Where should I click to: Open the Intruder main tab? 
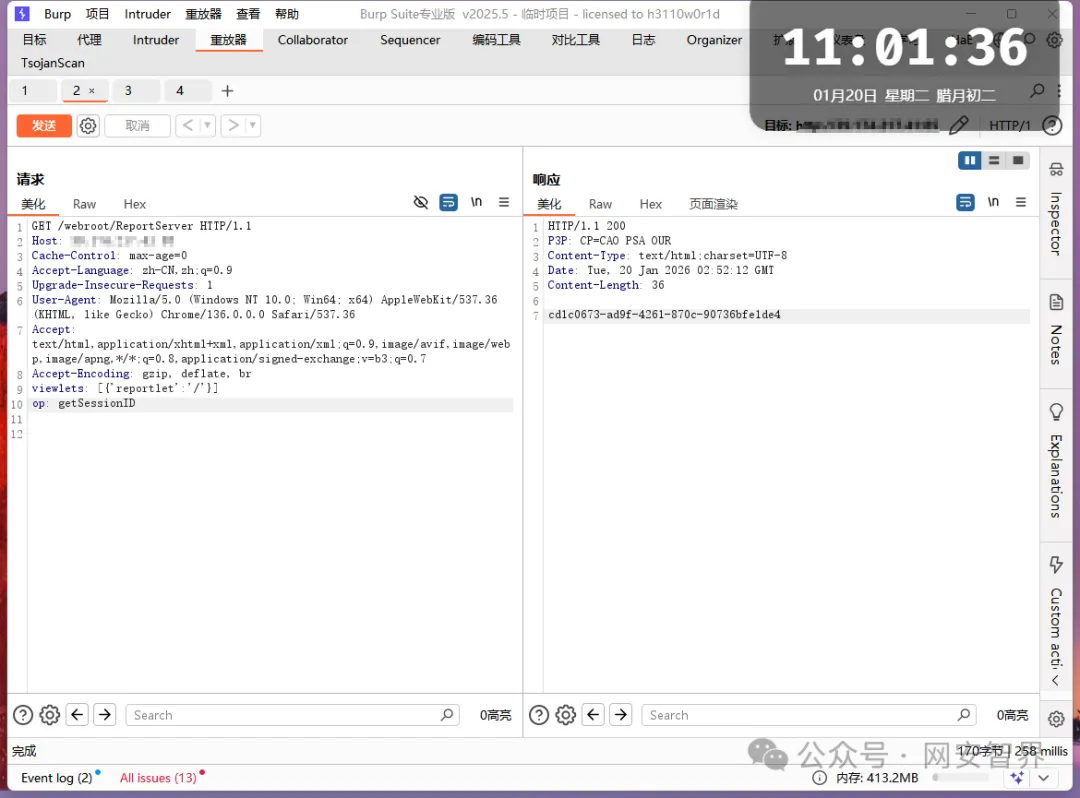coord(156,40)
